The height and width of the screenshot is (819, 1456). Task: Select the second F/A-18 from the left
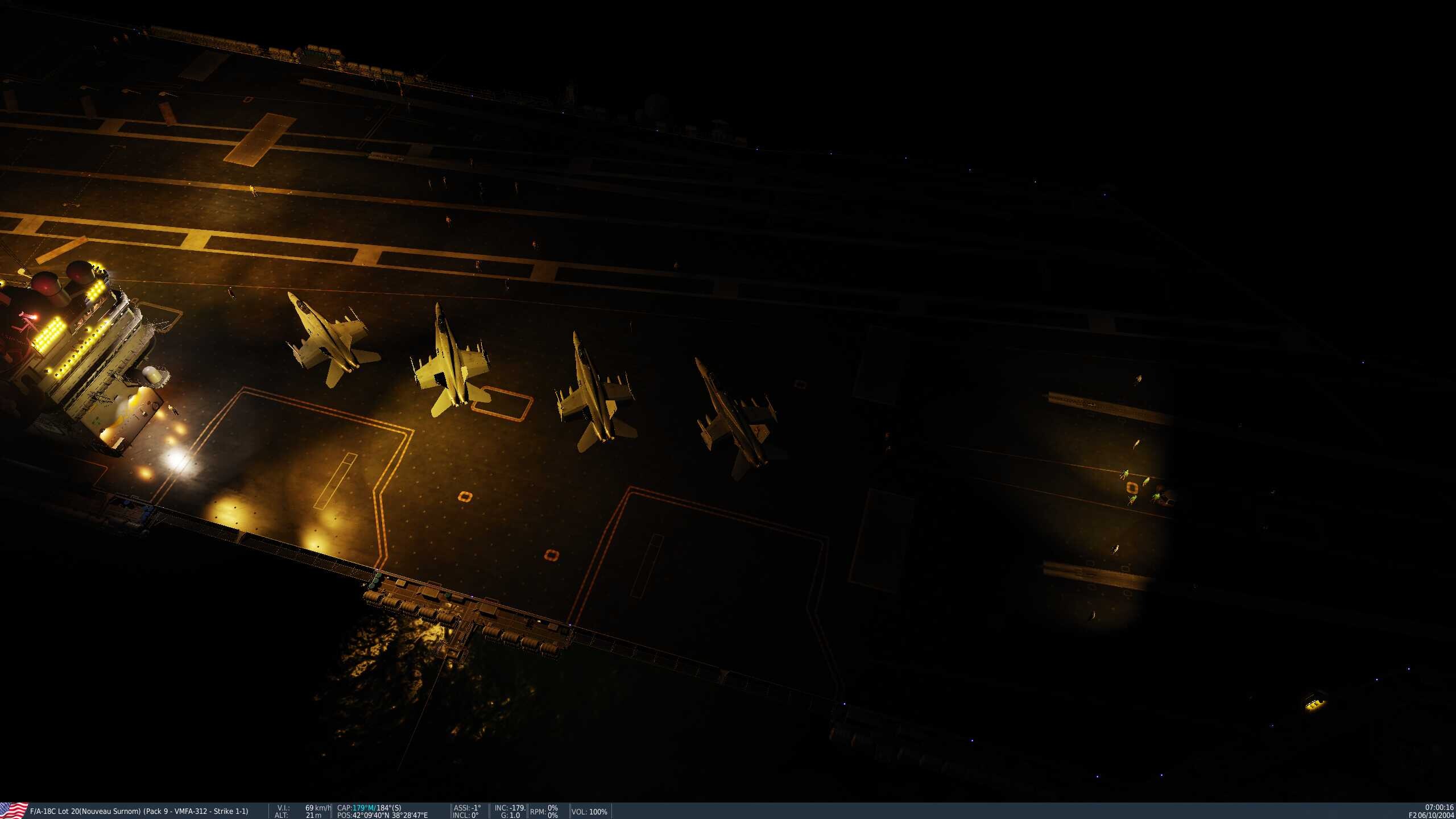(x=450, y=361)
